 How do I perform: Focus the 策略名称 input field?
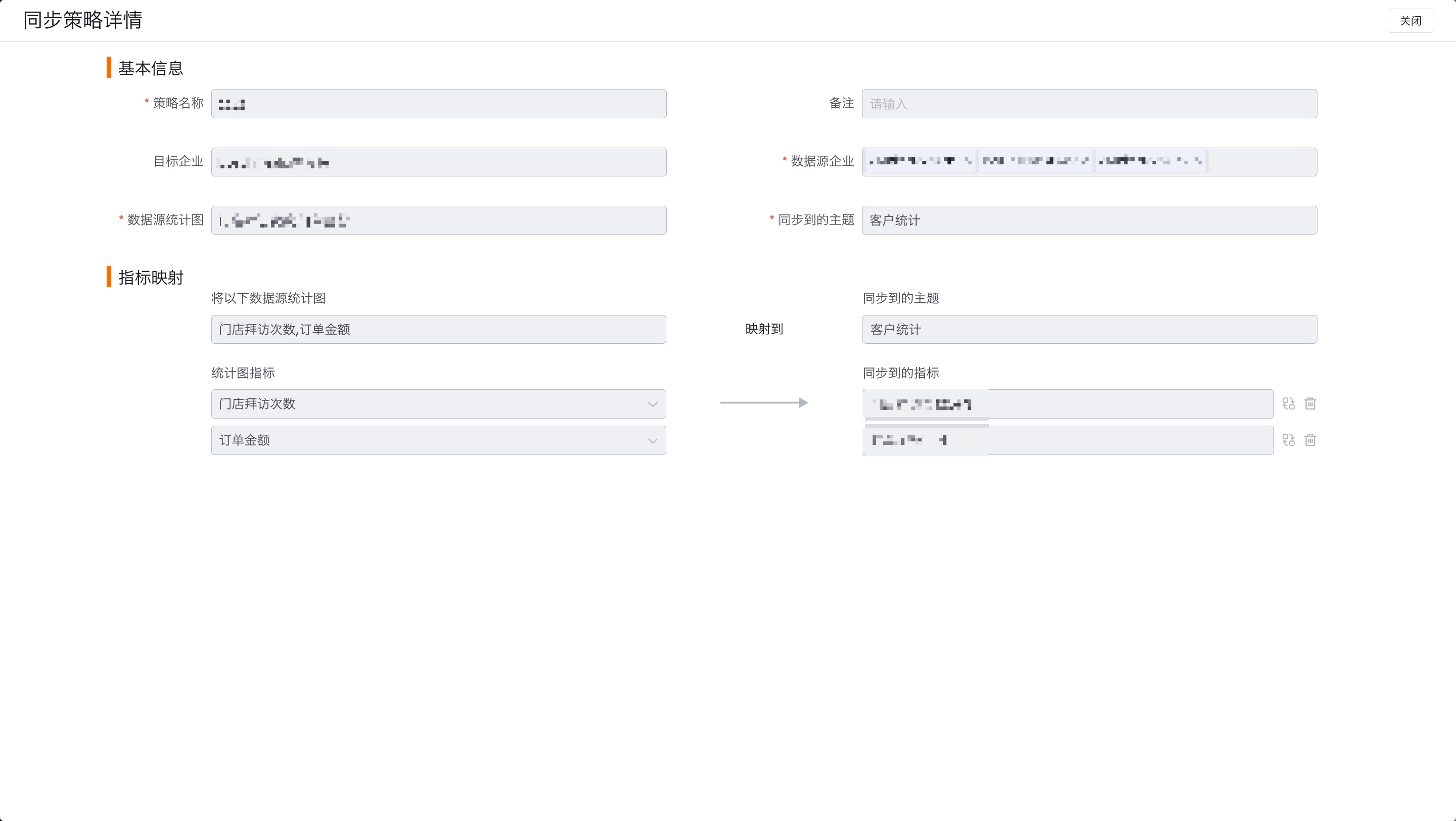click(x=439, y=104)
